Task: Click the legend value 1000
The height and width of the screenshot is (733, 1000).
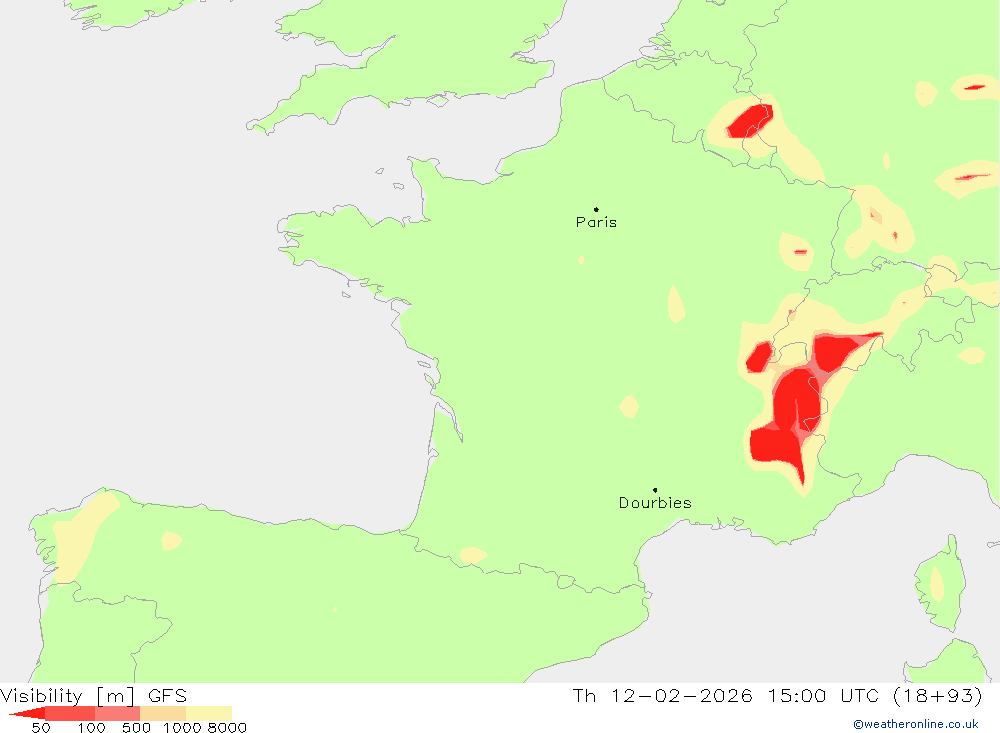Action: pos(182,727)
